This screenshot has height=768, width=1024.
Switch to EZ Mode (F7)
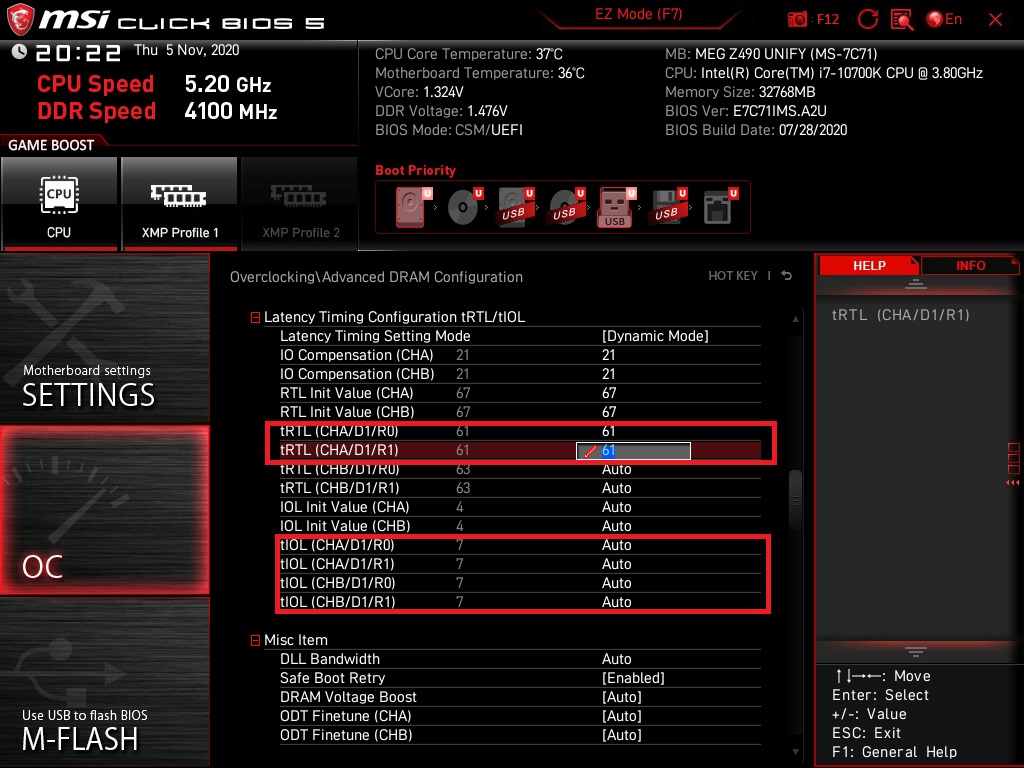[x=639, y=14]
